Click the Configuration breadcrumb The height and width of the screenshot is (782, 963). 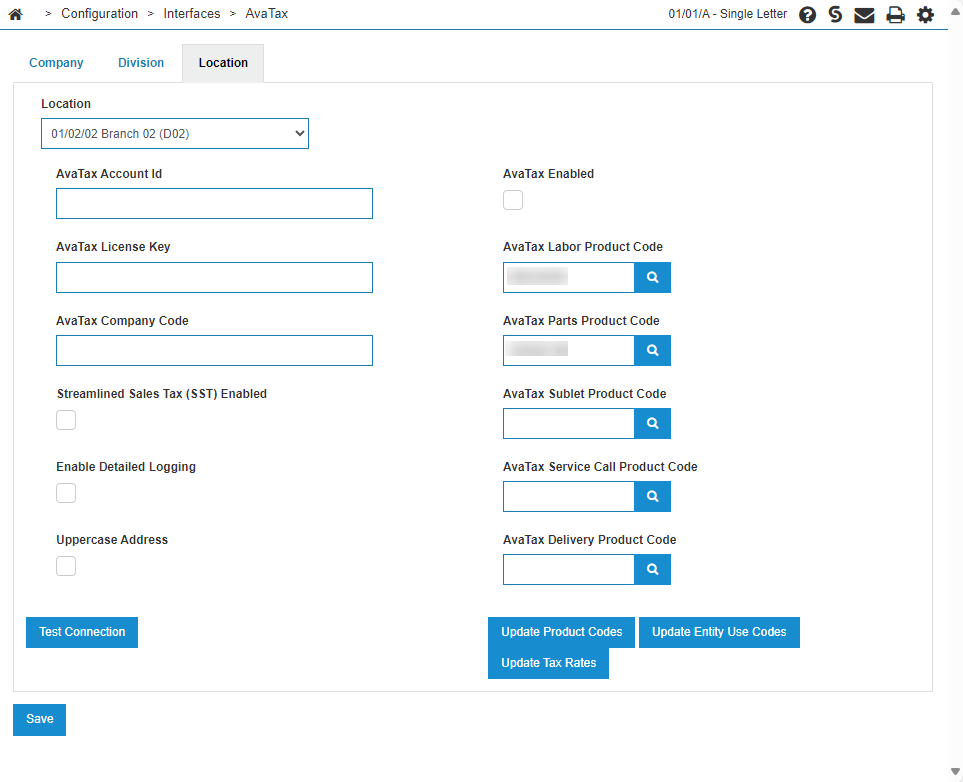tap(99, 14)
